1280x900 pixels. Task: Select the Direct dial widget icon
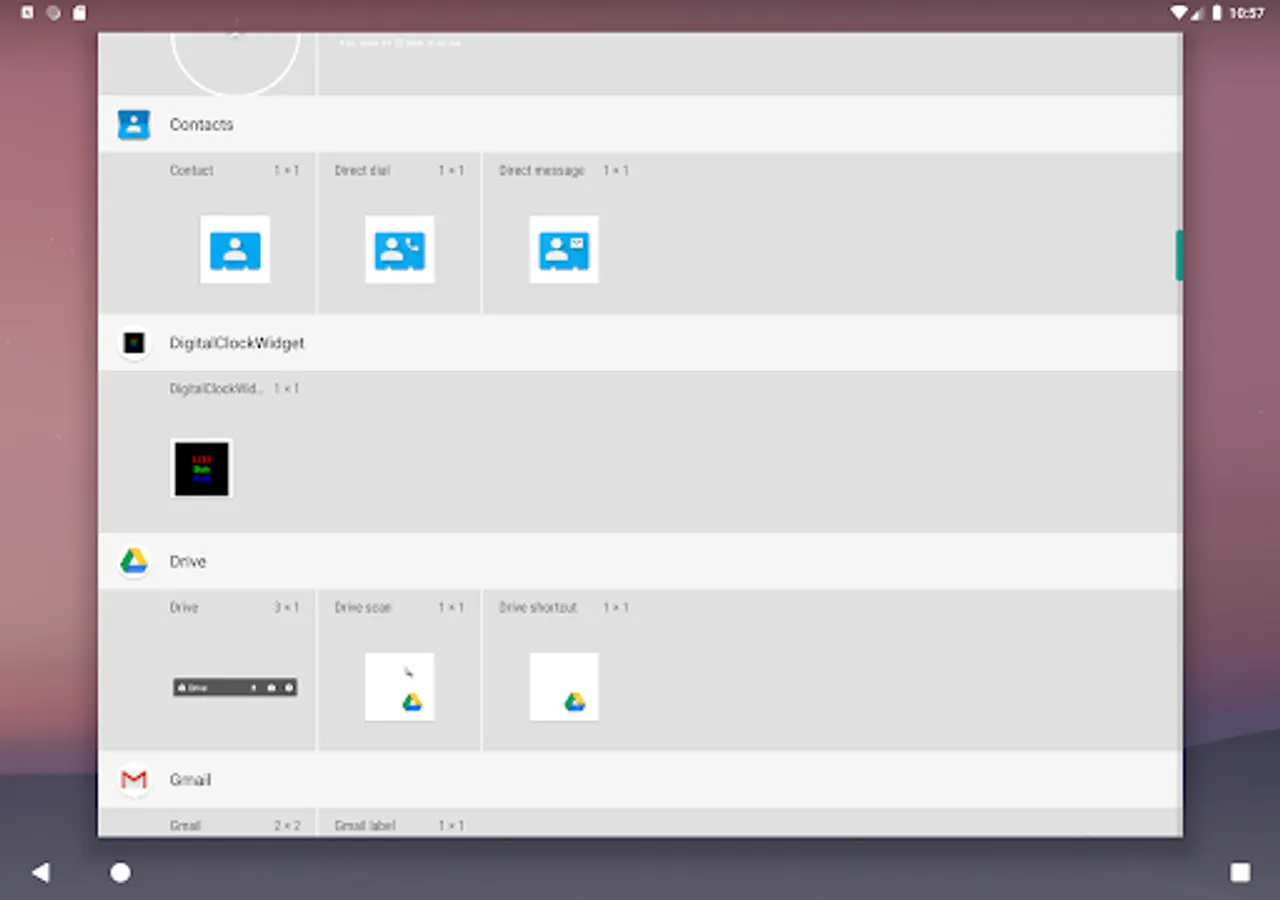(400, 250)
